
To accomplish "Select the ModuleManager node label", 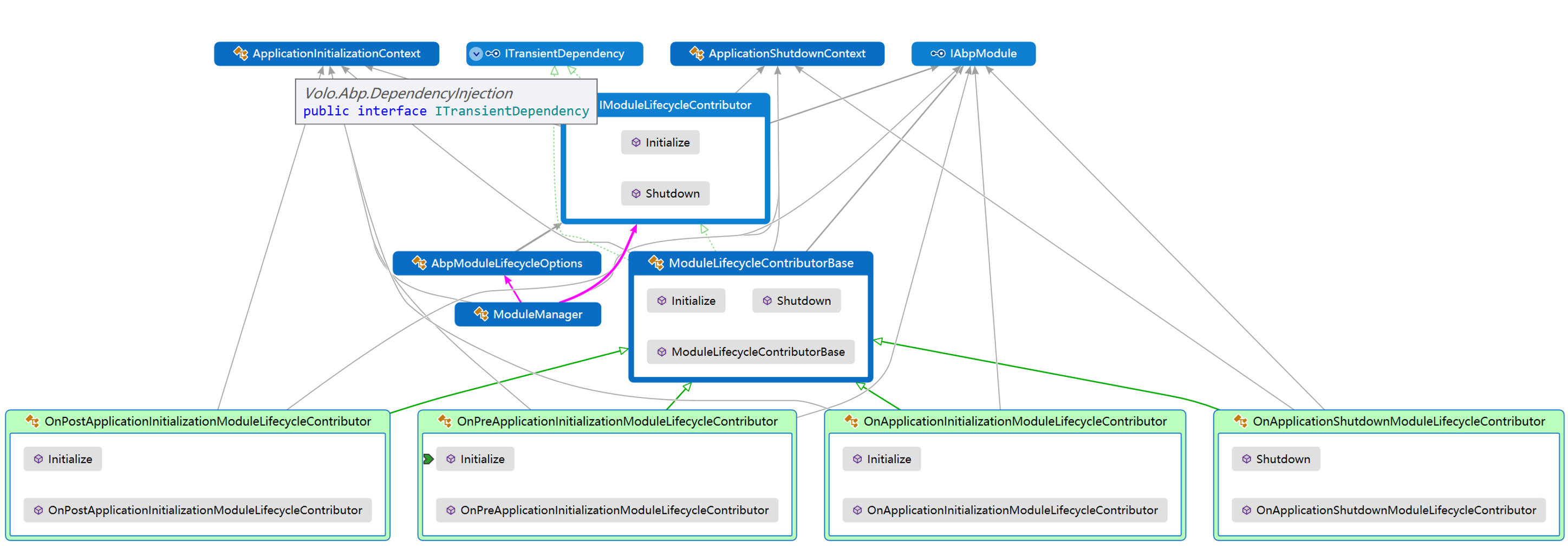I will [537, 314].
